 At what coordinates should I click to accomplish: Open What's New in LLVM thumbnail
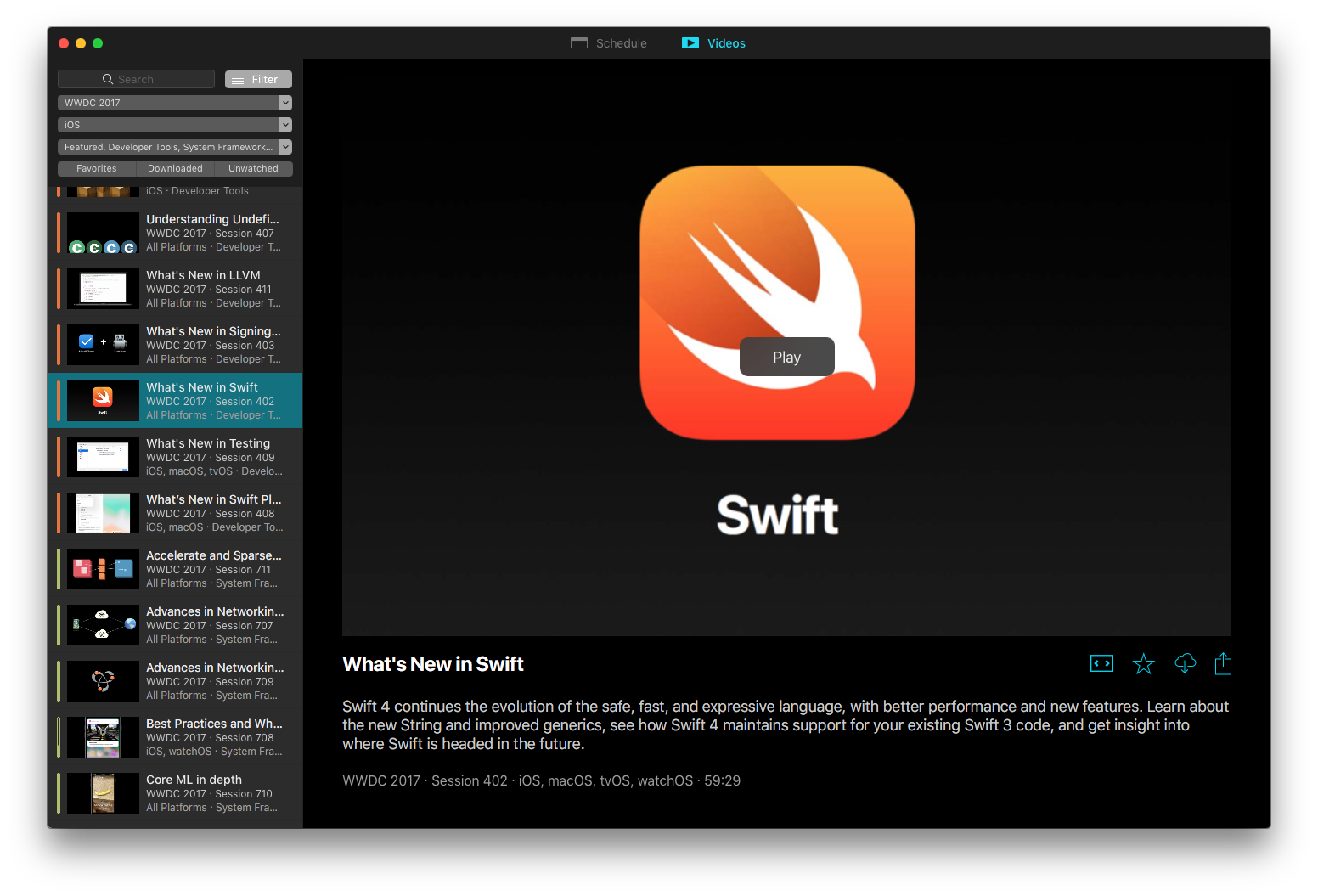point(103,289)
